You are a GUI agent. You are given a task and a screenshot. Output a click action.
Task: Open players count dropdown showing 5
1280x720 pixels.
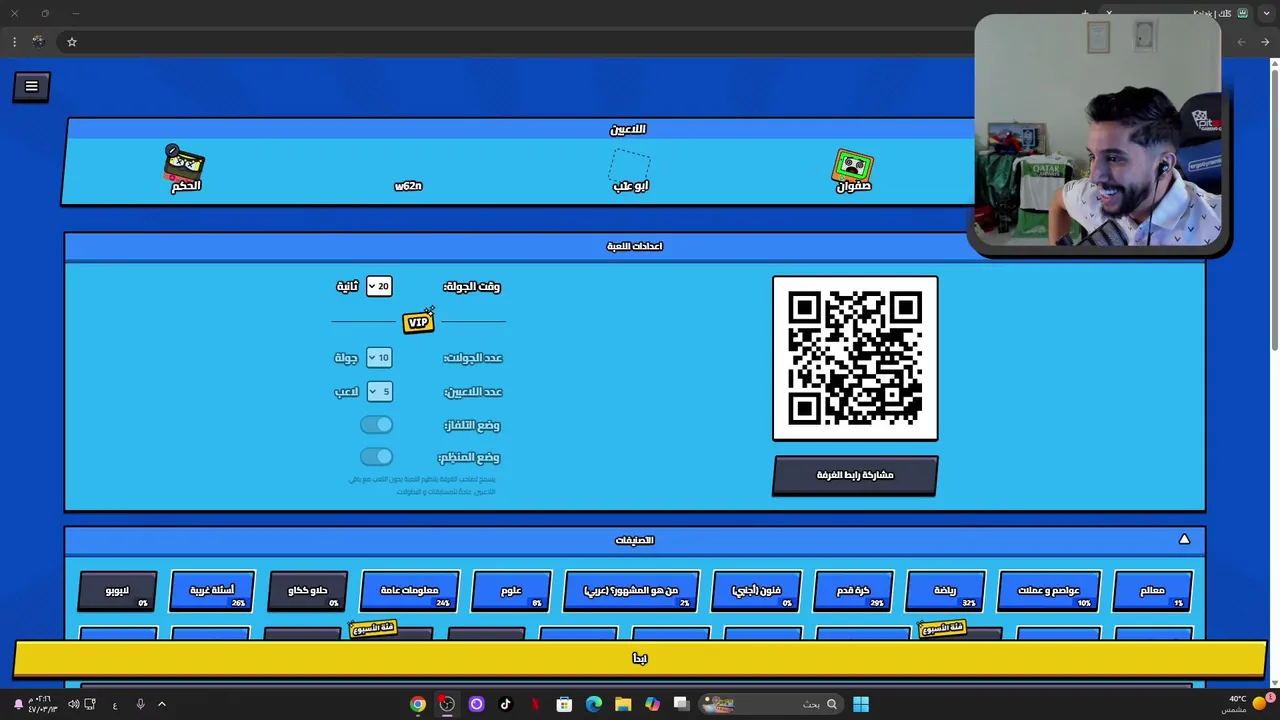pos(378,391)
